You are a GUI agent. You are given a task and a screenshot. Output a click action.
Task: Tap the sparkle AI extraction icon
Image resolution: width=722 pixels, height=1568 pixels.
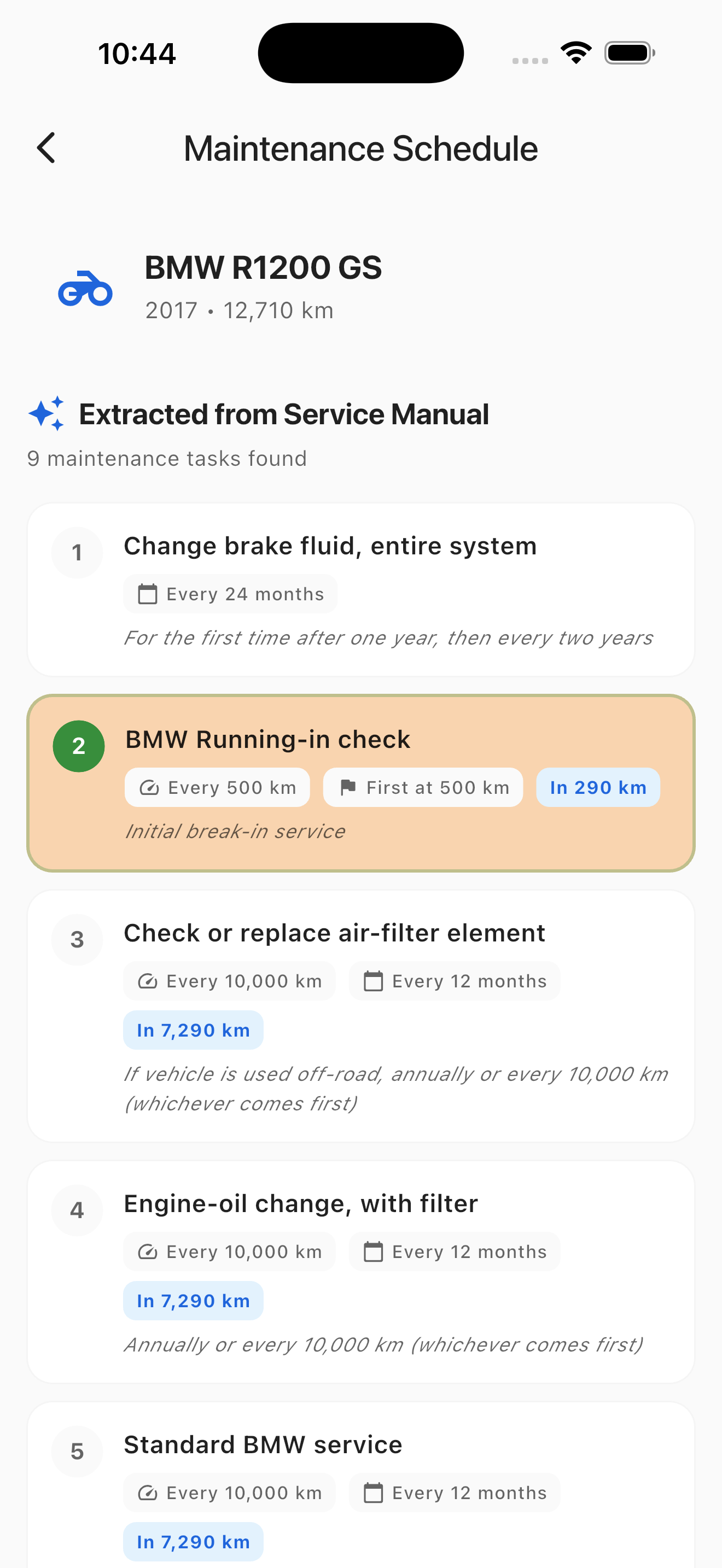click(x=47, y=413)
